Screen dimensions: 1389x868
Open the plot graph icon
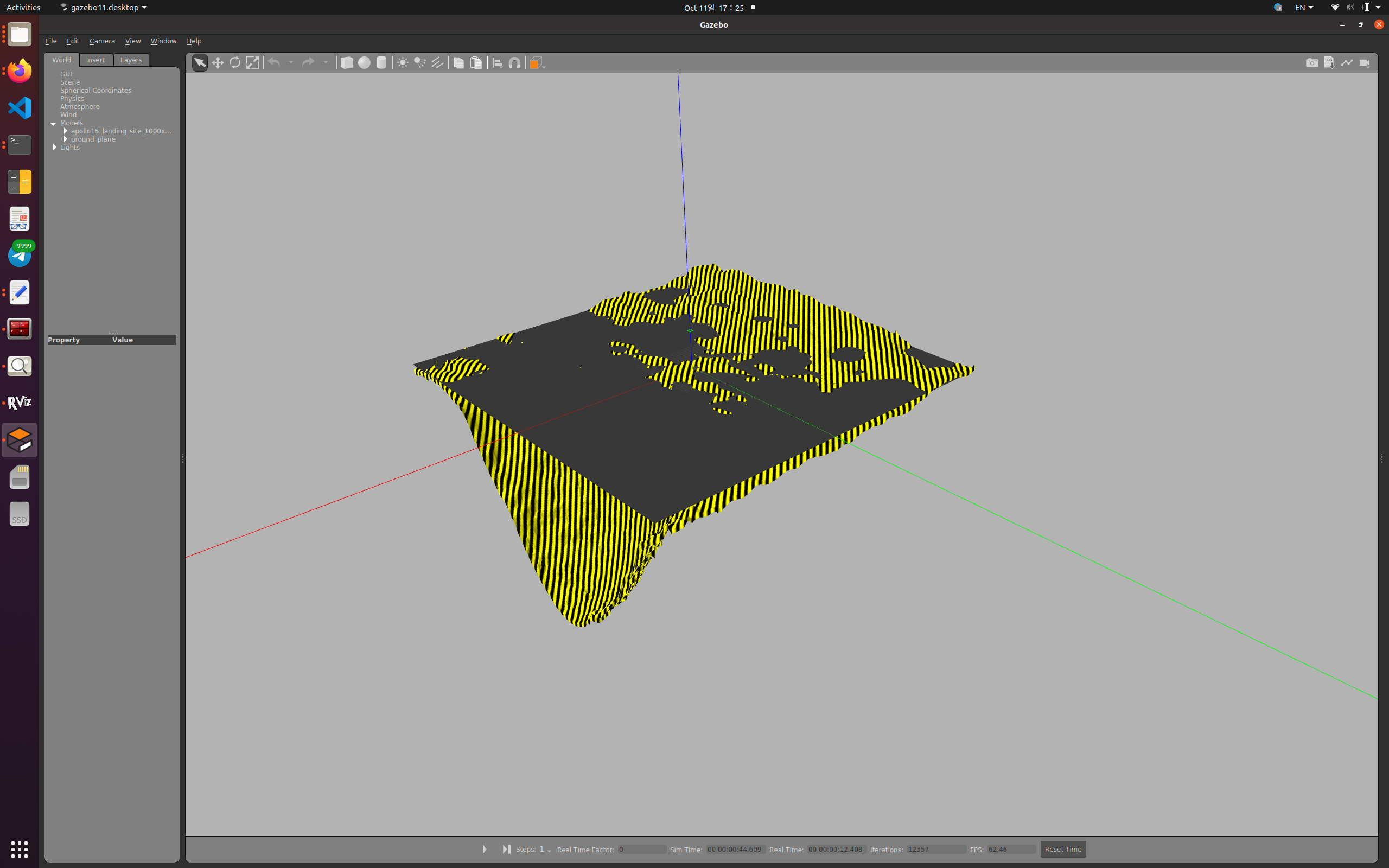coord(1347,62)
